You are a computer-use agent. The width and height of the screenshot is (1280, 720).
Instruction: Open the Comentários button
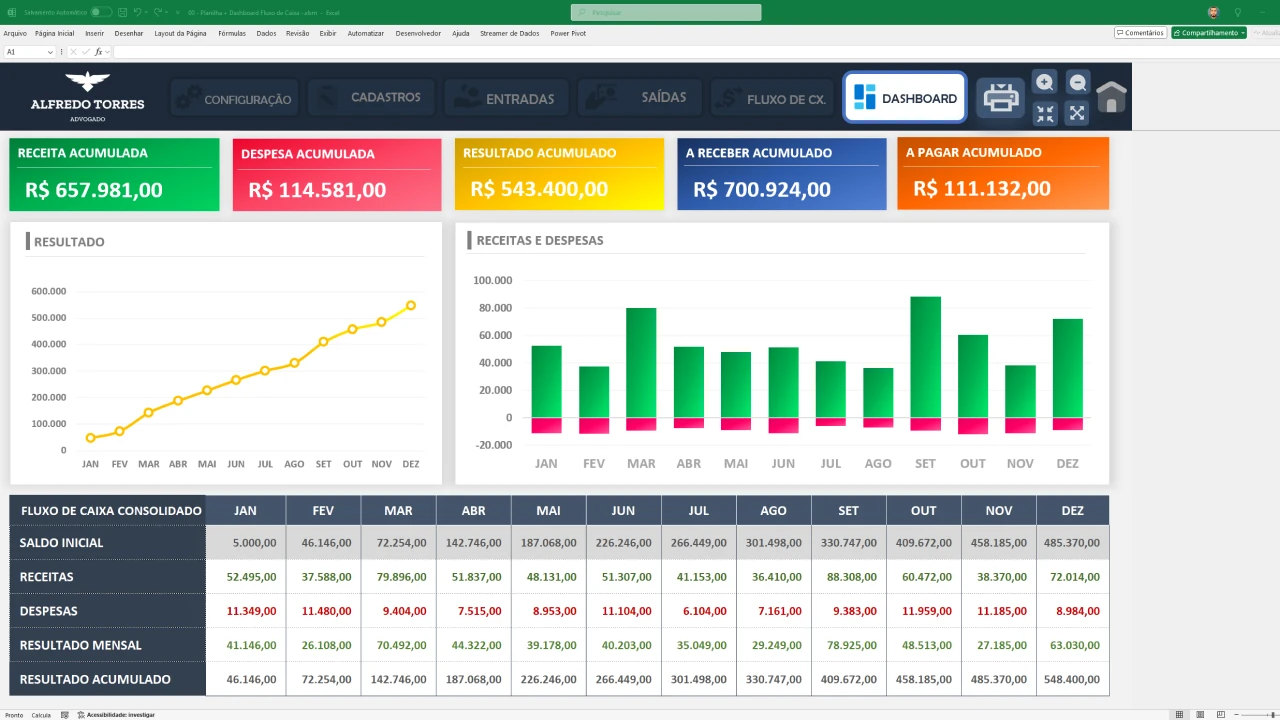[1140, 33]
